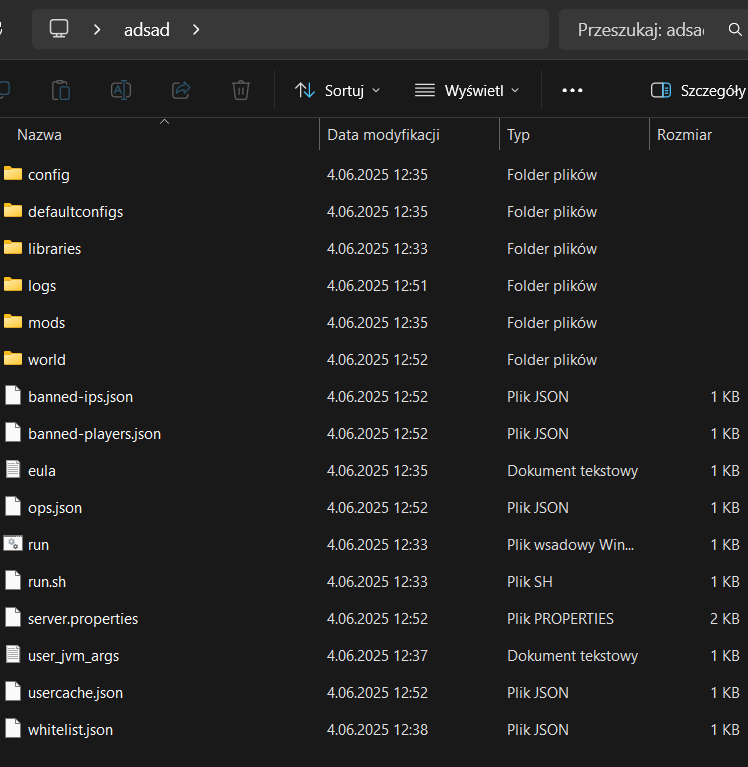Open the three-dots more options menu
The height and width of the screenshot is (767, 748).
pos(572,90)
